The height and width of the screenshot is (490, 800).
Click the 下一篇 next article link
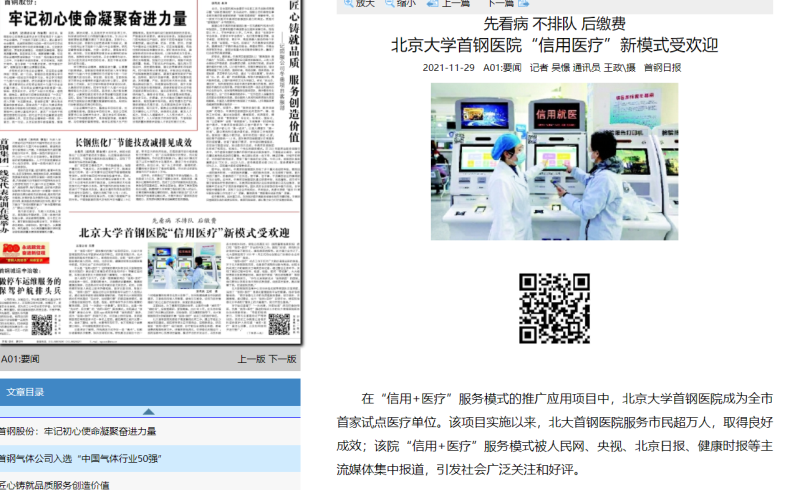click(x=501, y=3)
